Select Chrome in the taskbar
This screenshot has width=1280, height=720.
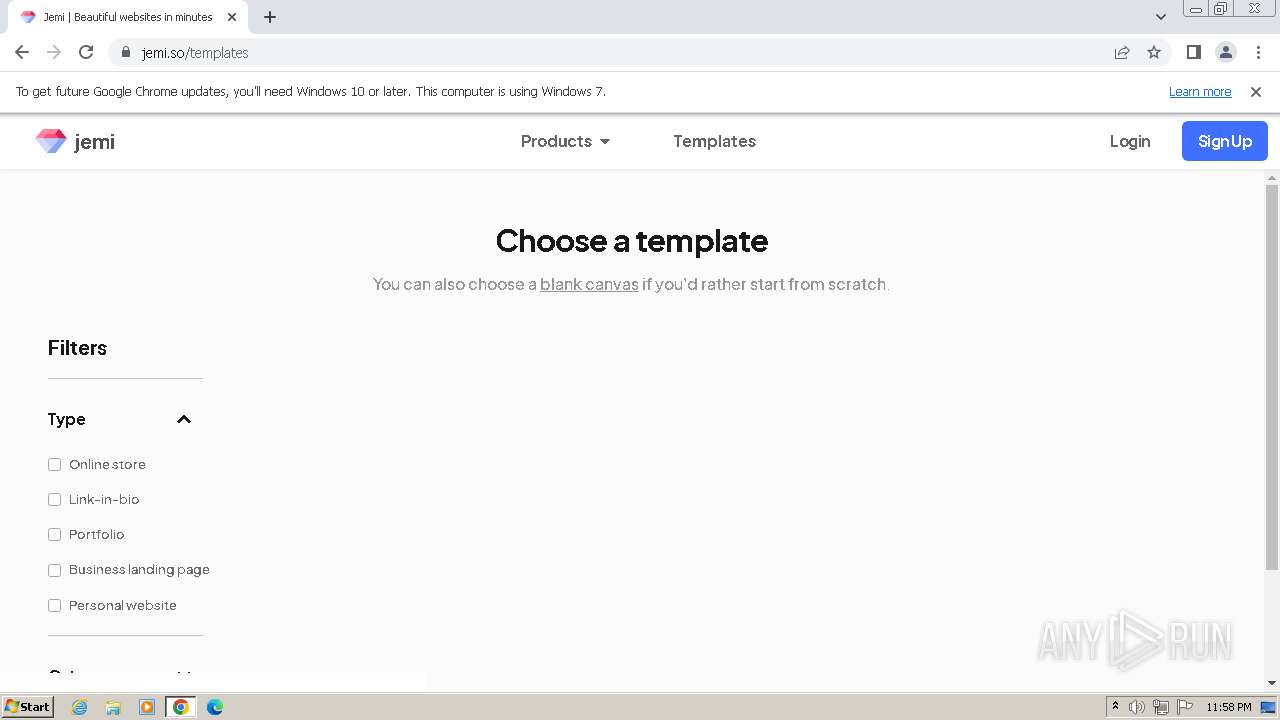[181, 707]
